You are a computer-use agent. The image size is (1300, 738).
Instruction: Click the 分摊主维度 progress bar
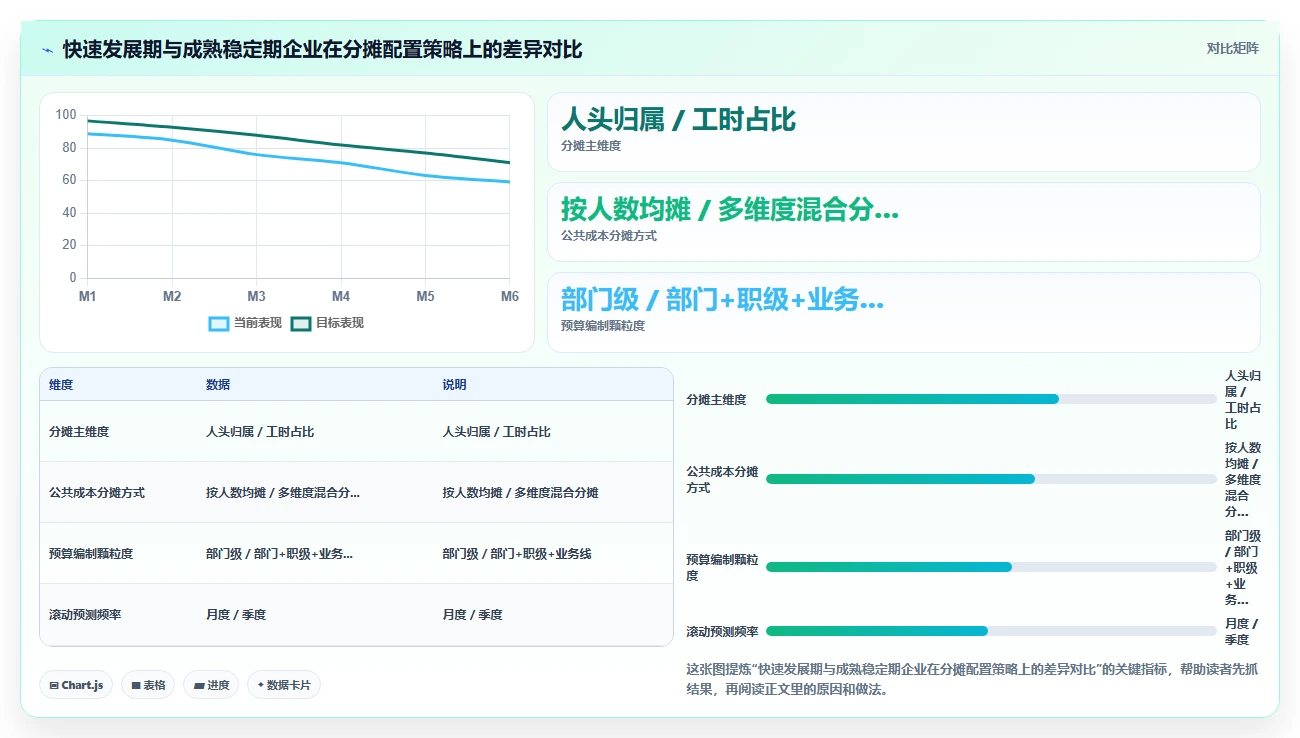click(x=991, y=399)
